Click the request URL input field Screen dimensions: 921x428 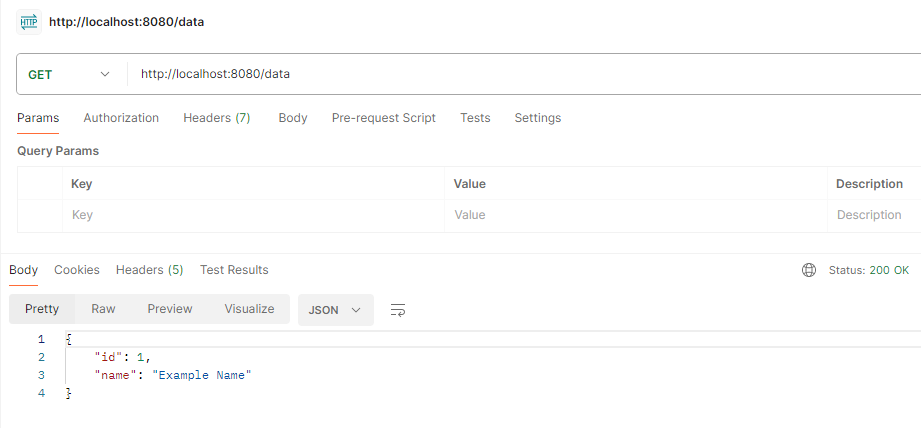[x=520, y=74]
